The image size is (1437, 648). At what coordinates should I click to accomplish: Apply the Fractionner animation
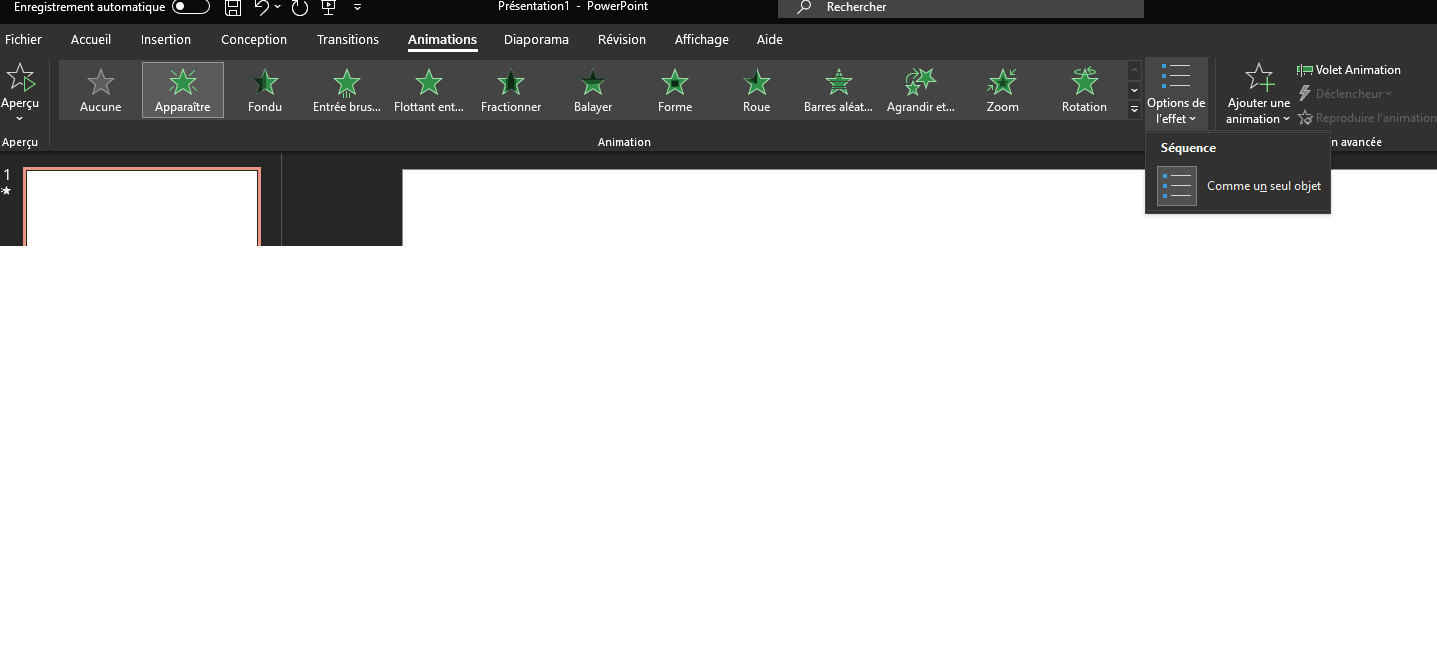coord(511,90)
